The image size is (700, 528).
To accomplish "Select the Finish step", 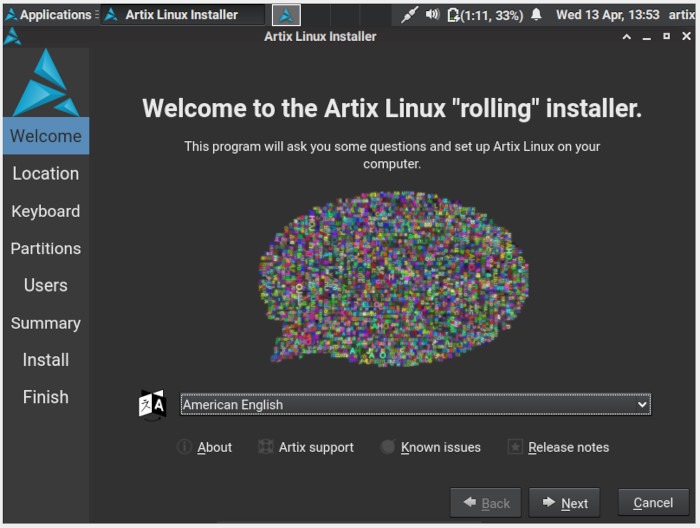I will click(46, 397).
